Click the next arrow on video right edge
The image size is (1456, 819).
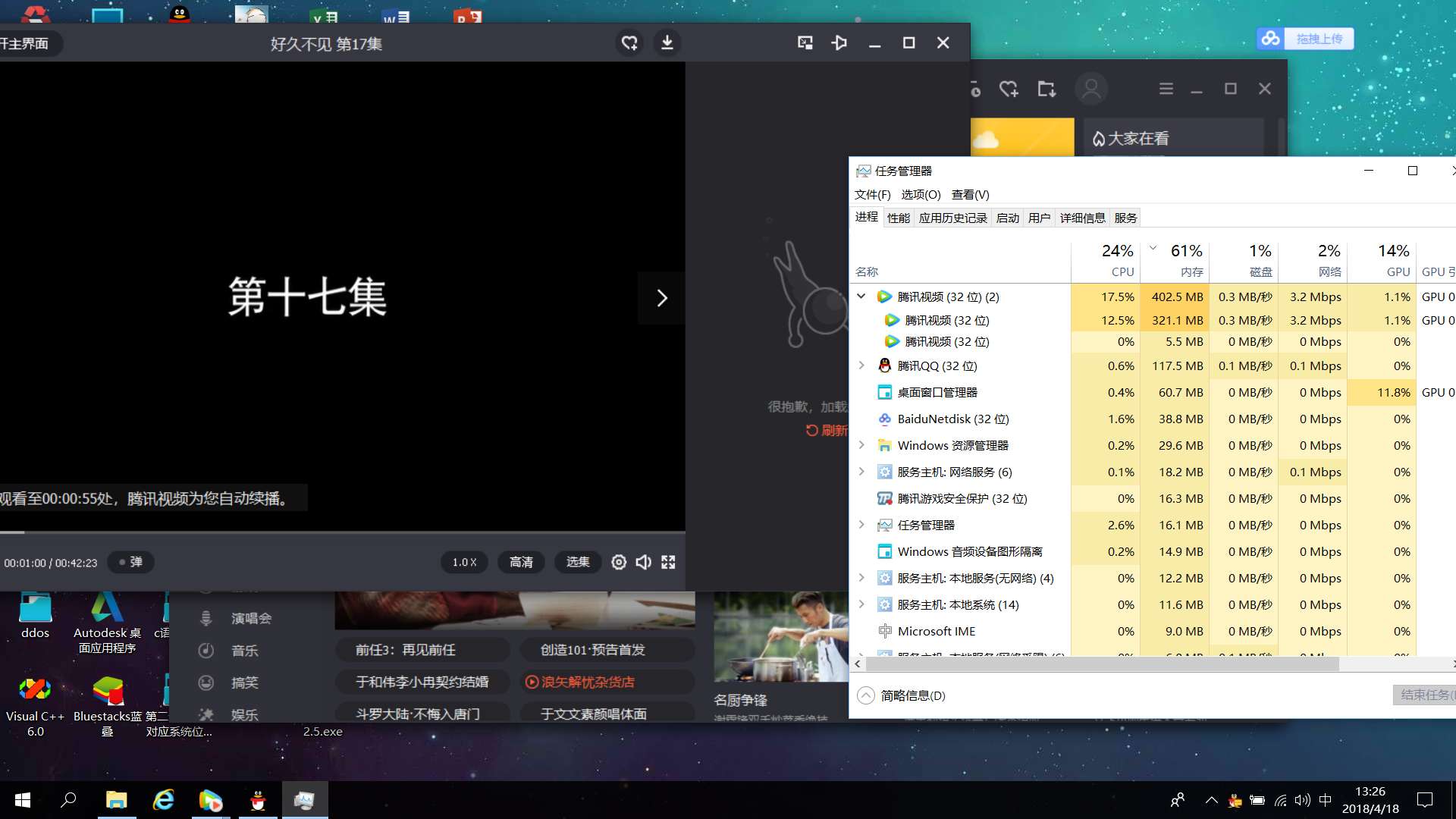coord(661,298)
